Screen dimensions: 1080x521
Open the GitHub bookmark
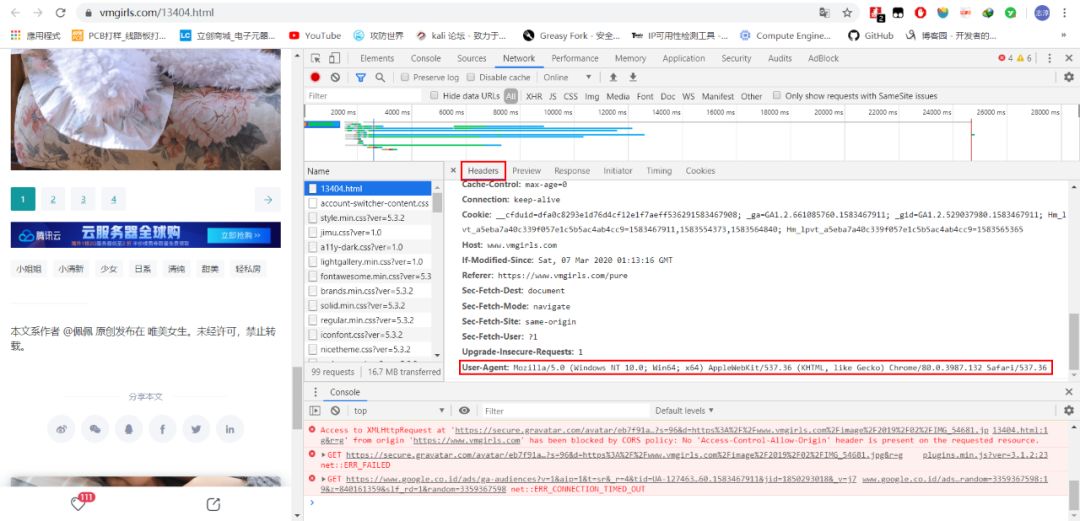click(x=871, y=35)
